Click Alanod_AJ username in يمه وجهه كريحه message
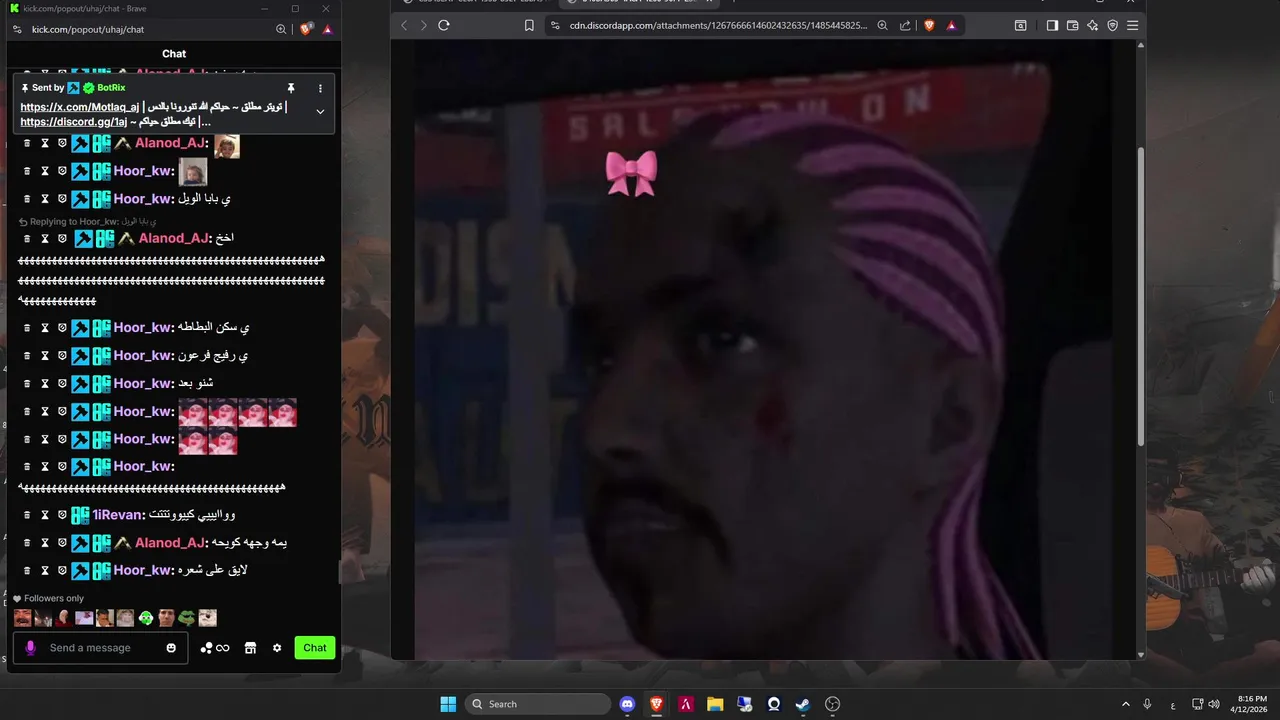Viewport: 1280px width, 720px height. click(170, 542)
